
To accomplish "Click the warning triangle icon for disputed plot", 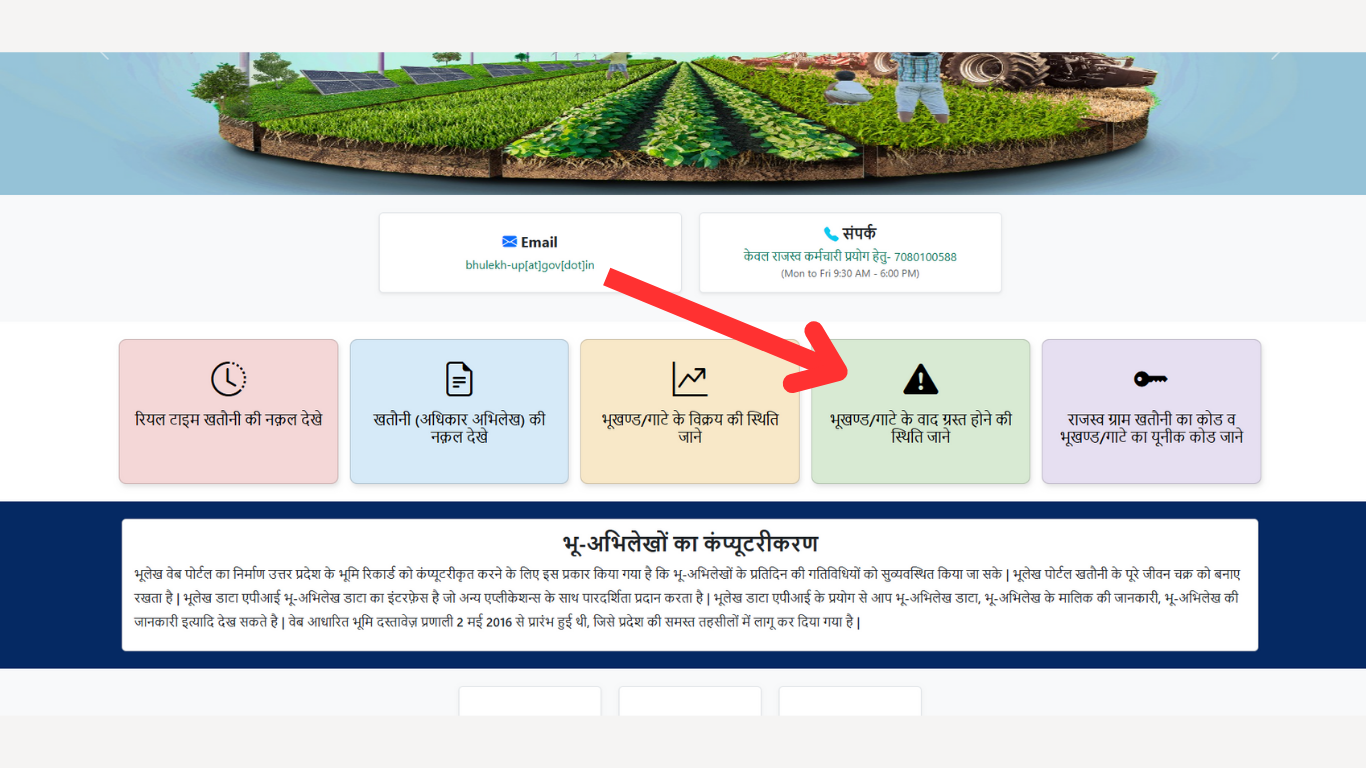I will point(920,380).
